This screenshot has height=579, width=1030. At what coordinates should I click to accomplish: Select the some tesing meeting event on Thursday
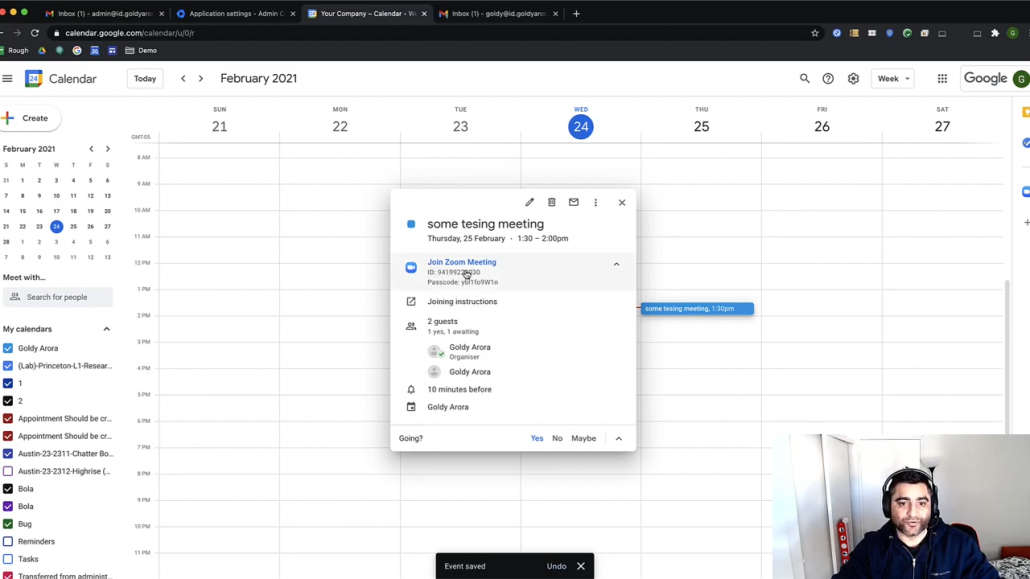[x=697, y=308]
